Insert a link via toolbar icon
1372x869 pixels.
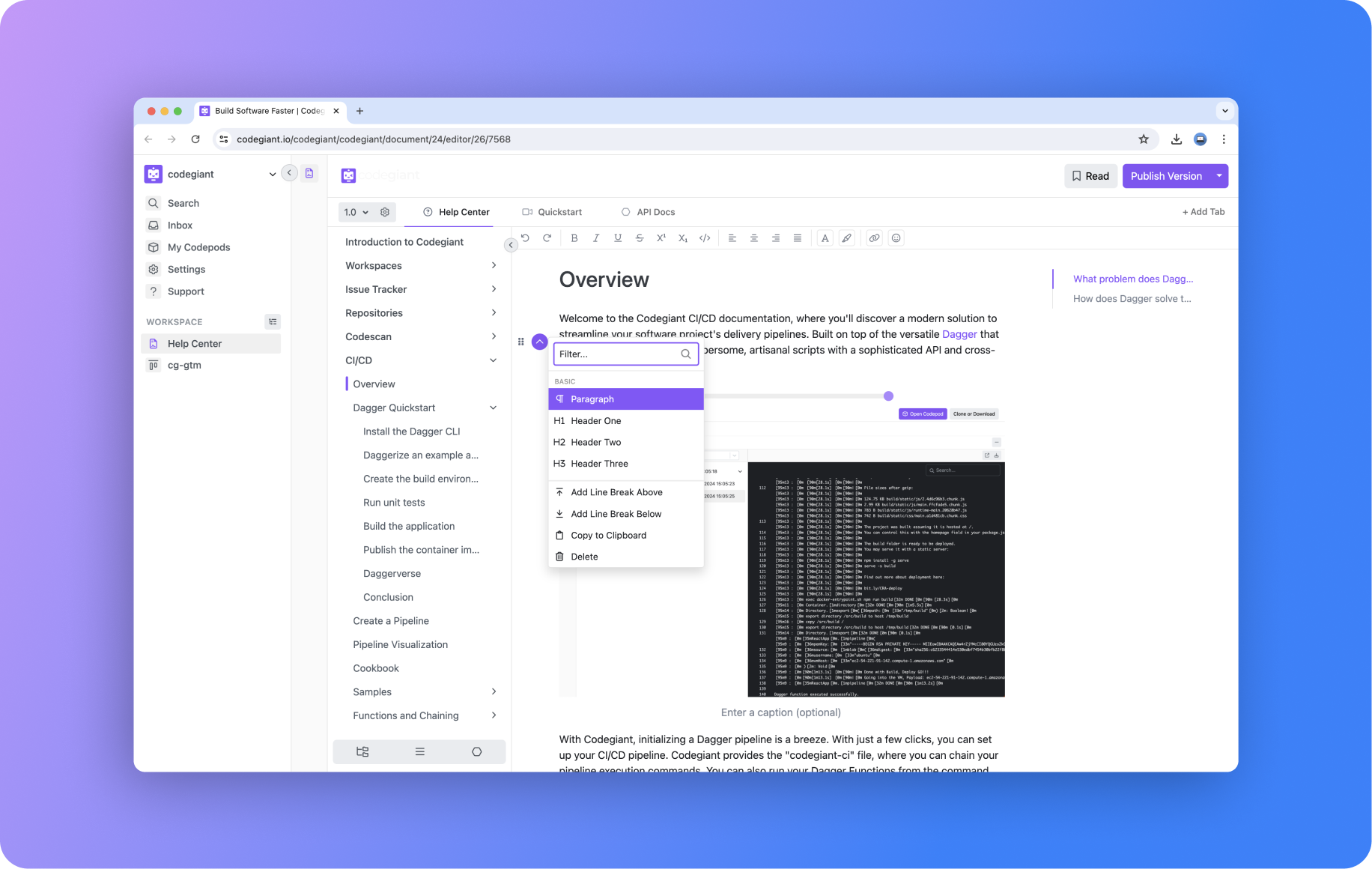tap(874, 238)
